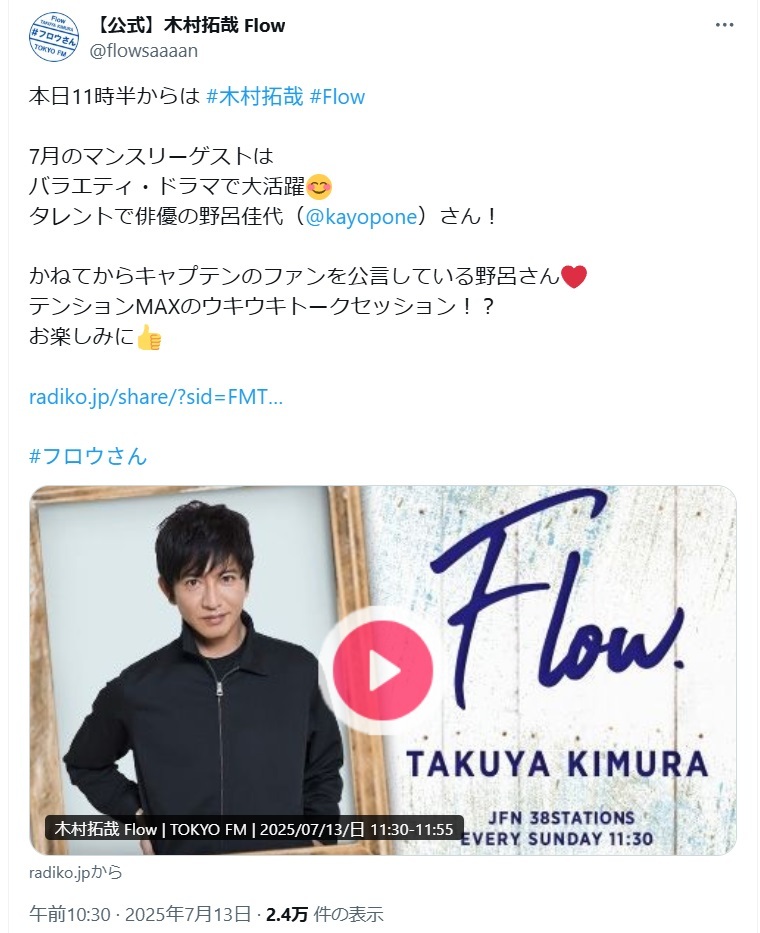This screenshot has height=933, width=760.
Task: Click the thumbs up emoji
Action: 149,337
